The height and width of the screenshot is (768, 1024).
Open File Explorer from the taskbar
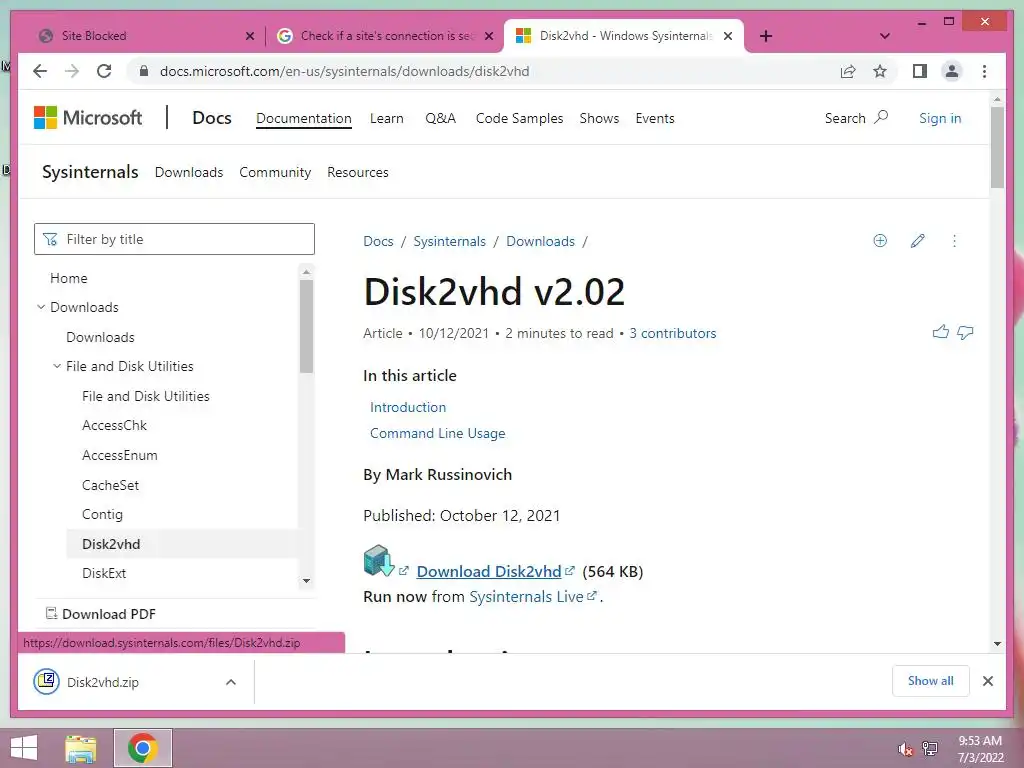(81, 748)
